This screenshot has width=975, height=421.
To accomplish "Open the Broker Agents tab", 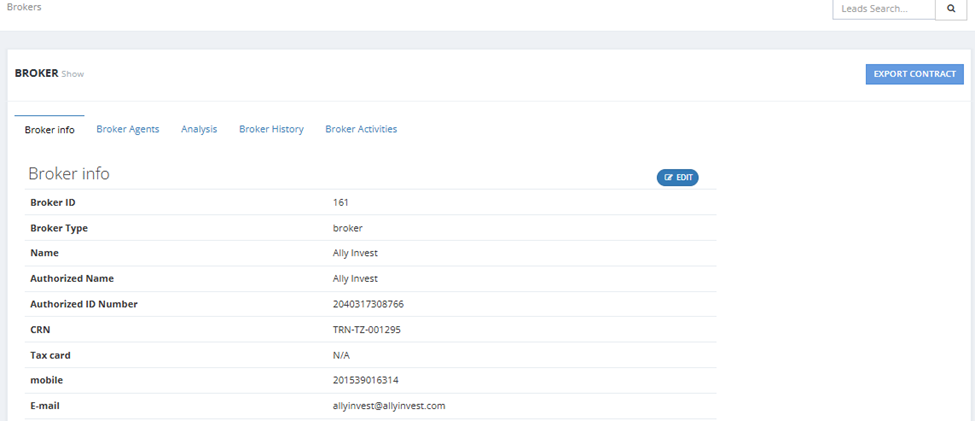I will 127,129.
